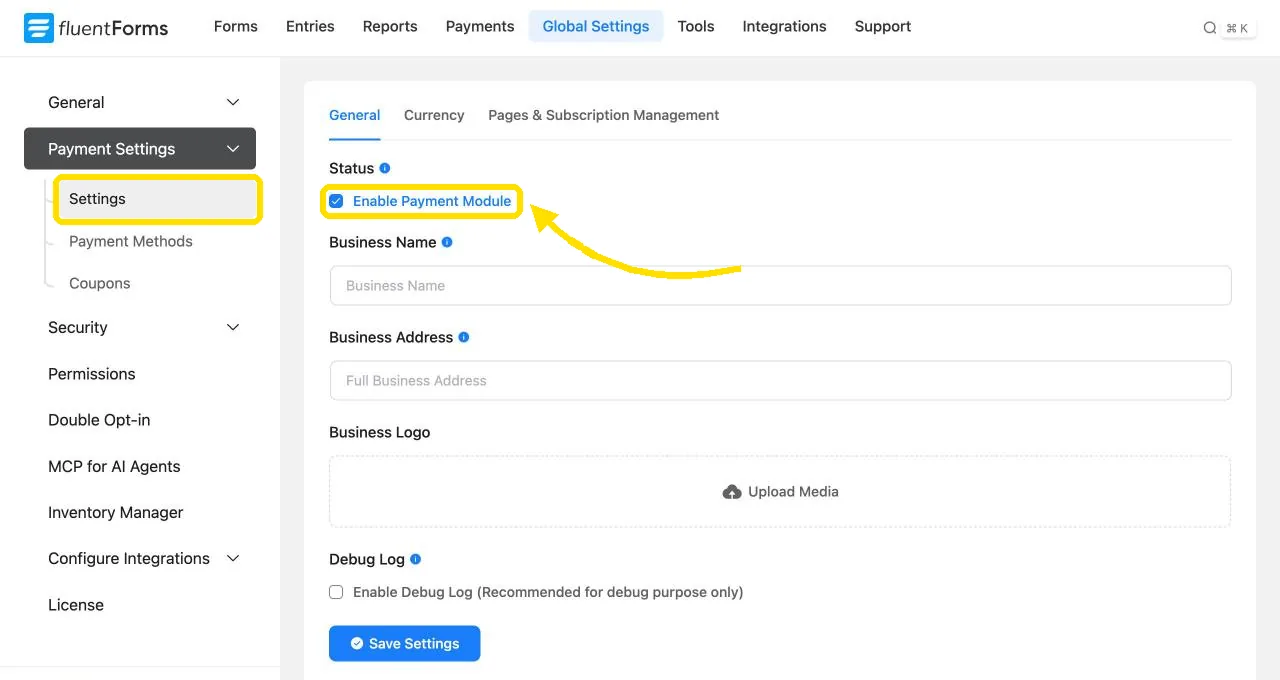The height and width of the screenshot is (680, 1280).
Task: Click the ⌘K search shortcut badge
Action: [x=1238, y=28]
